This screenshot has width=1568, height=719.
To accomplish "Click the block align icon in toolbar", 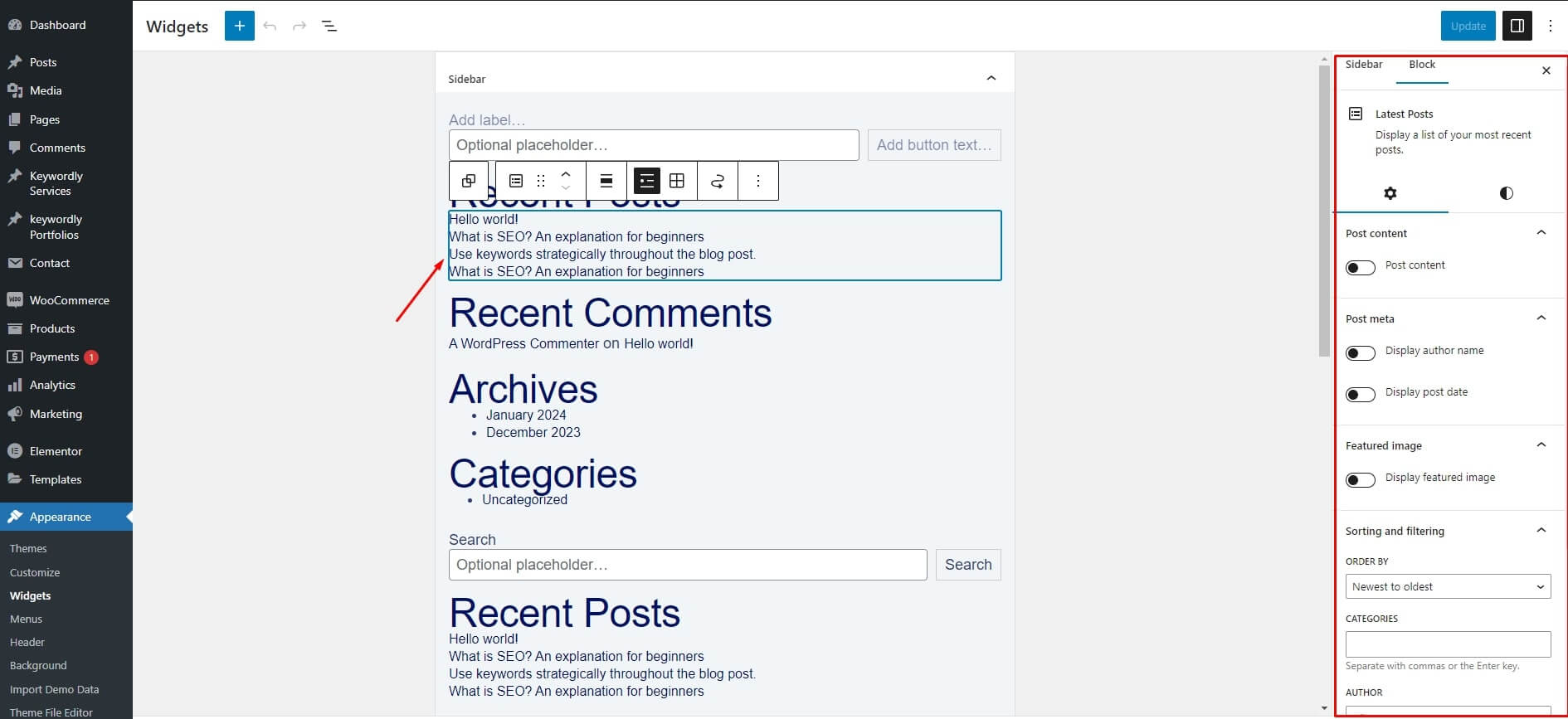I will coord(606,181).
